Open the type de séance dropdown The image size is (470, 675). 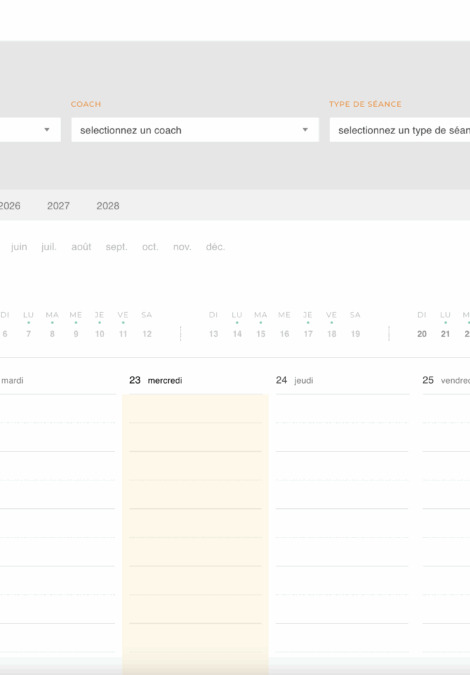[400, 130]
